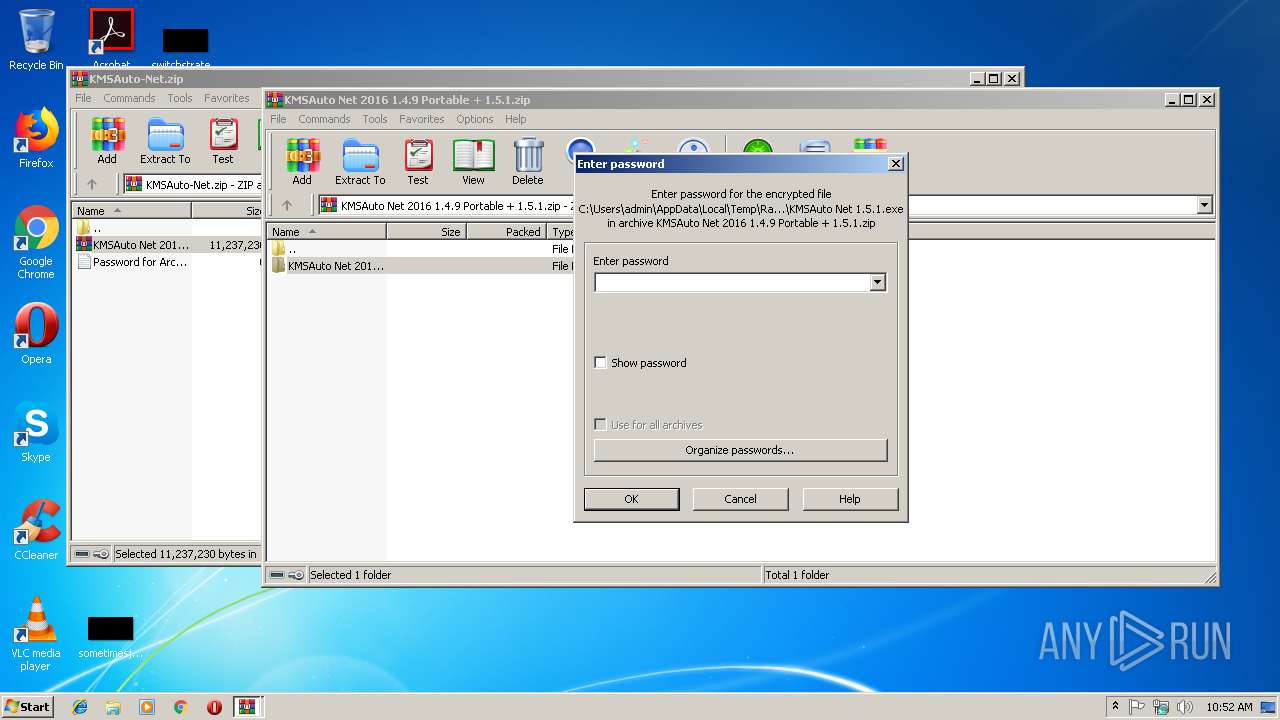Open Internet Explorer from the taskbar

click(80, 707)
